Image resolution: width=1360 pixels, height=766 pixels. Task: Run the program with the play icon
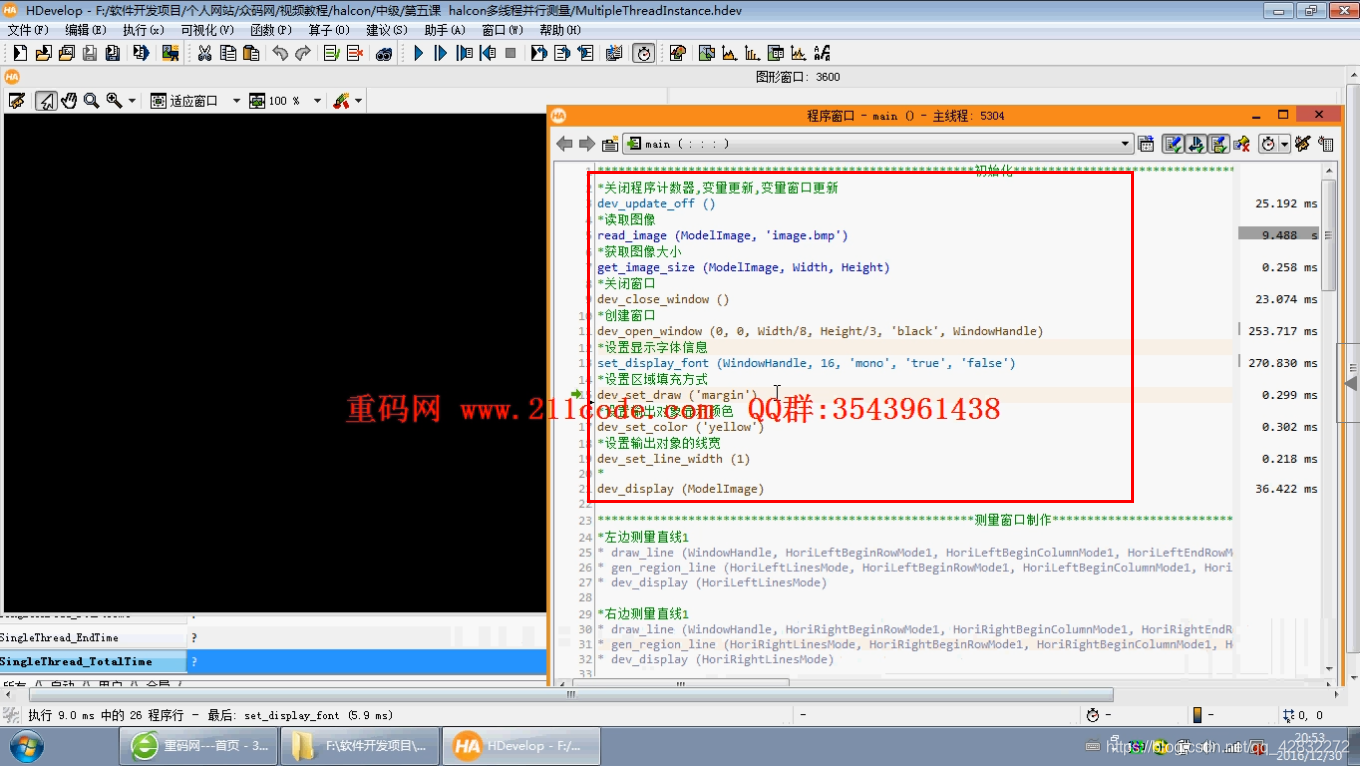pyautogui.click(x=419, y=52)
